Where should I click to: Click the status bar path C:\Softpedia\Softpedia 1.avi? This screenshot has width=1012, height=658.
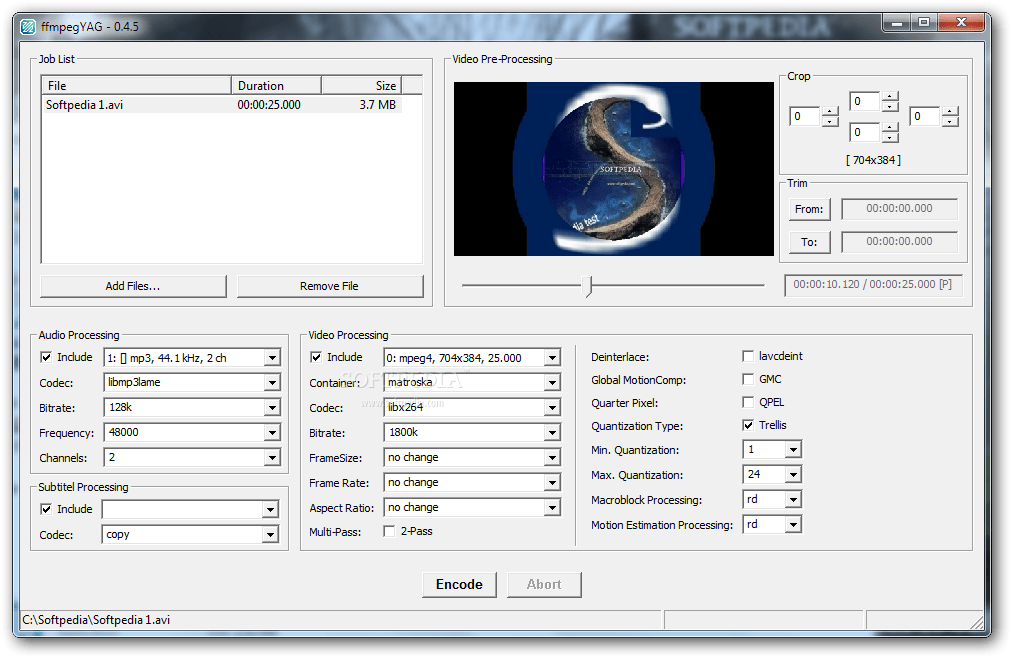point(96,621)
